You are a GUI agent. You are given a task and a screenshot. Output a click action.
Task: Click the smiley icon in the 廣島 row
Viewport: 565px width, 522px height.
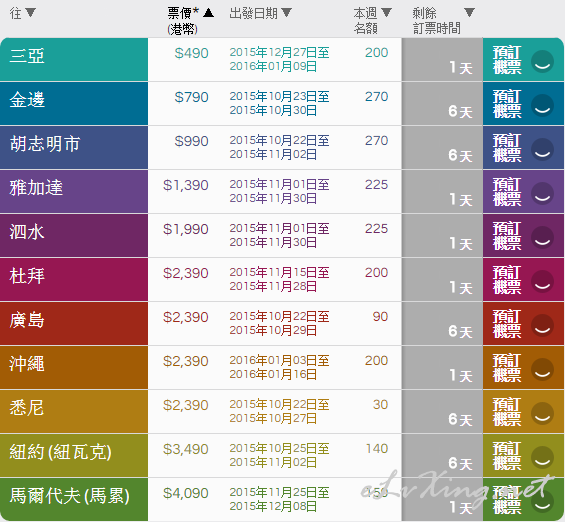pos(542,326)
